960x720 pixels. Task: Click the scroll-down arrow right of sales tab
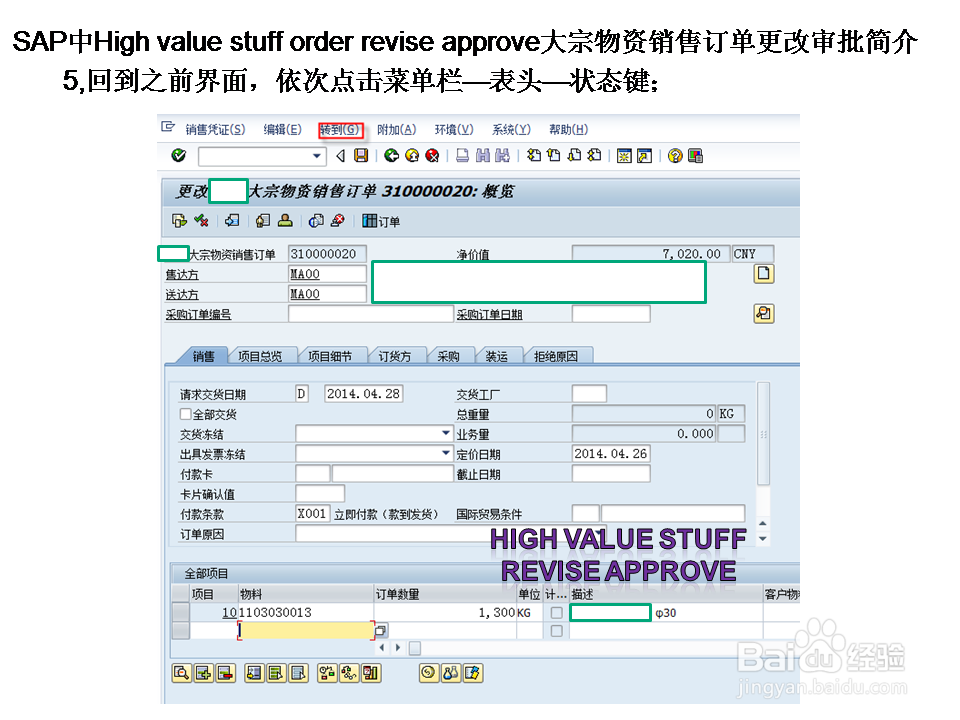(763, 539)
